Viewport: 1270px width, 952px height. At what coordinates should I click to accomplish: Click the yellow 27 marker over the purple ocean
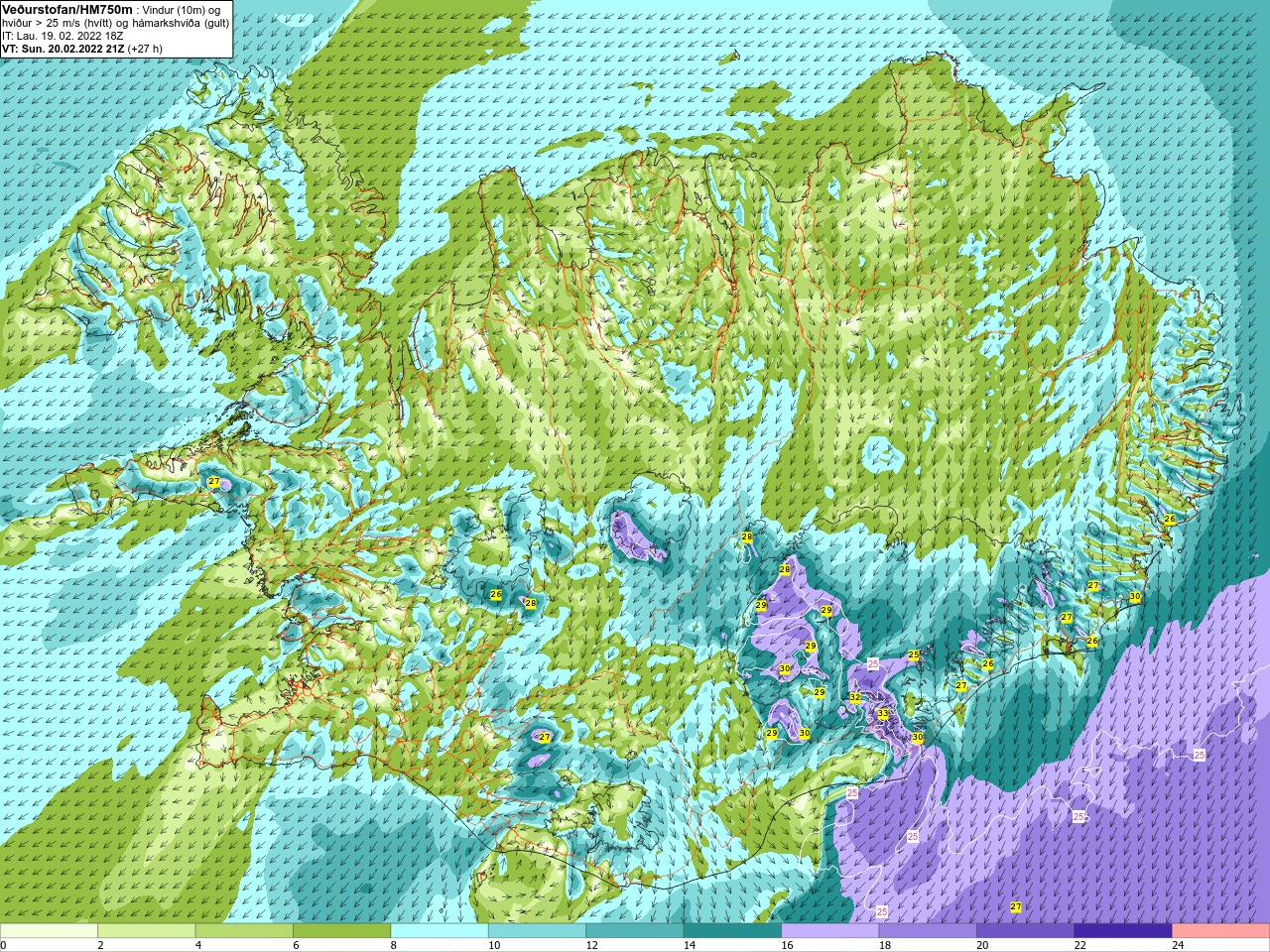[x=1015, y=907]
